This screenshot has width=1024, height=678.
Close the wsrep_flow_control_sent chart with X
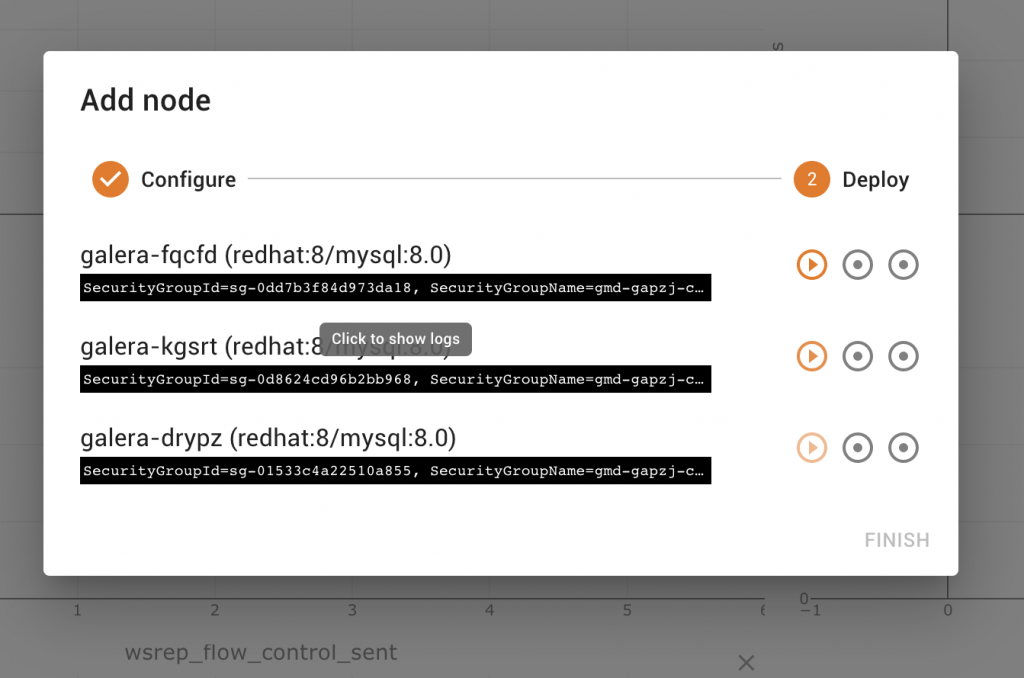[746, 663]
